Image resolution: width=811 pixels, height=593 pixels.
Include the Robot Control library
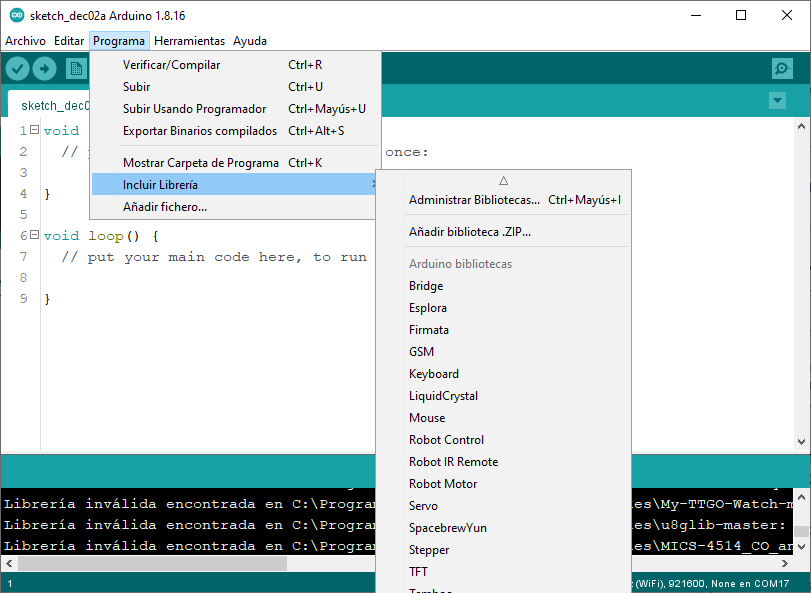pyautogui.click(x=504, y=440)
